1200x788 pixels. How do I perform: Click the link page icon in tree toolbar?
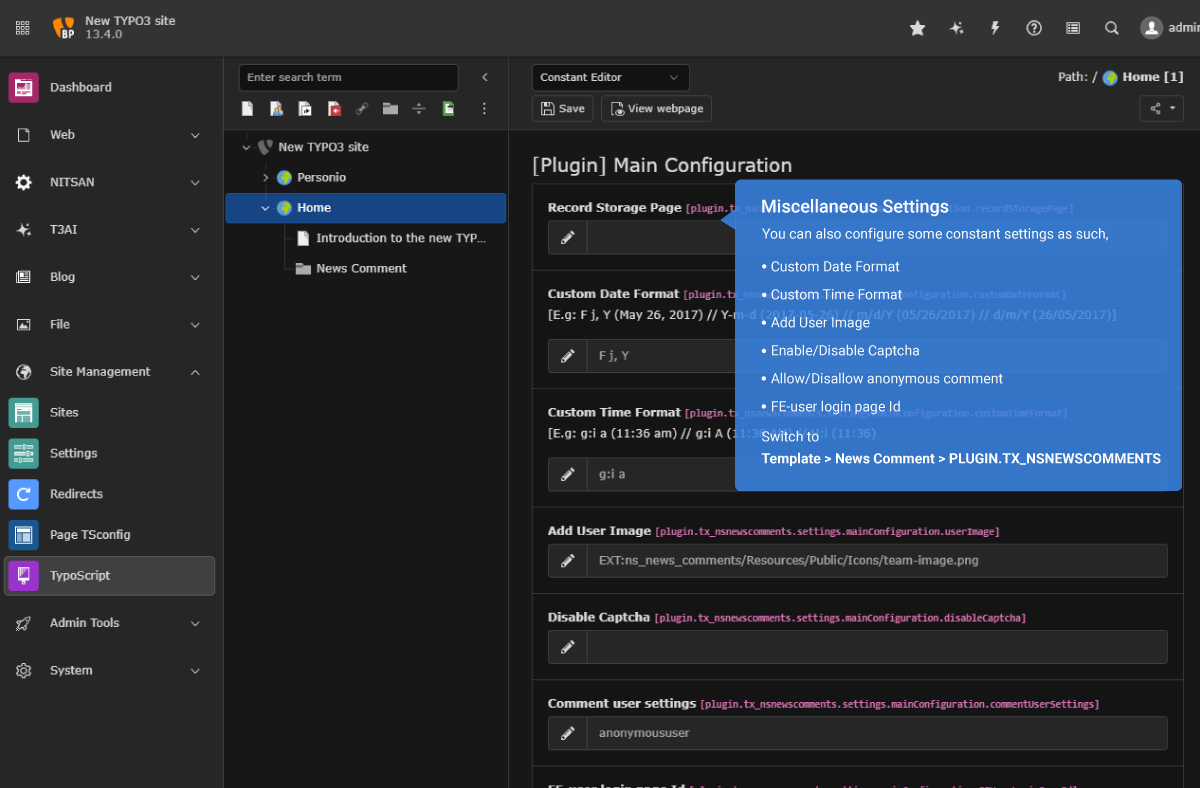[362, 108]
